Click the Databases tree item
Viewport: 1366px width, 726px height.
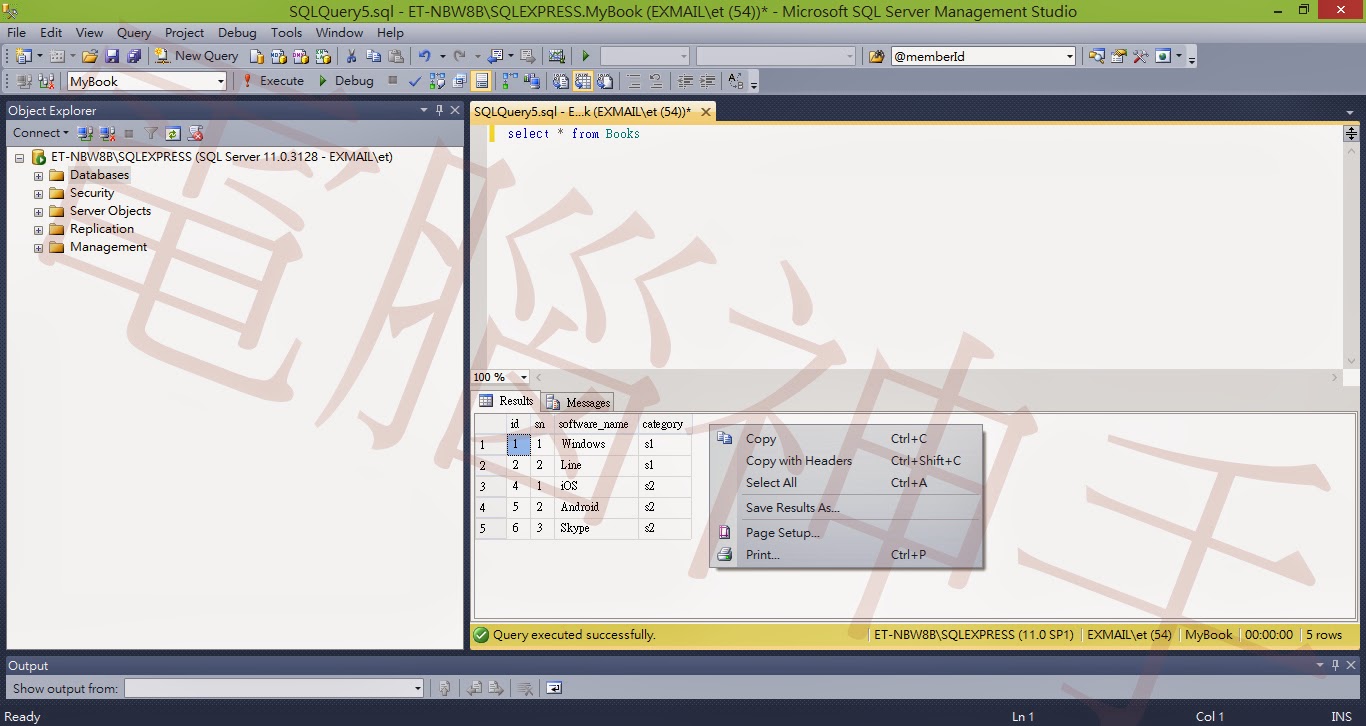tap(99, 175)
